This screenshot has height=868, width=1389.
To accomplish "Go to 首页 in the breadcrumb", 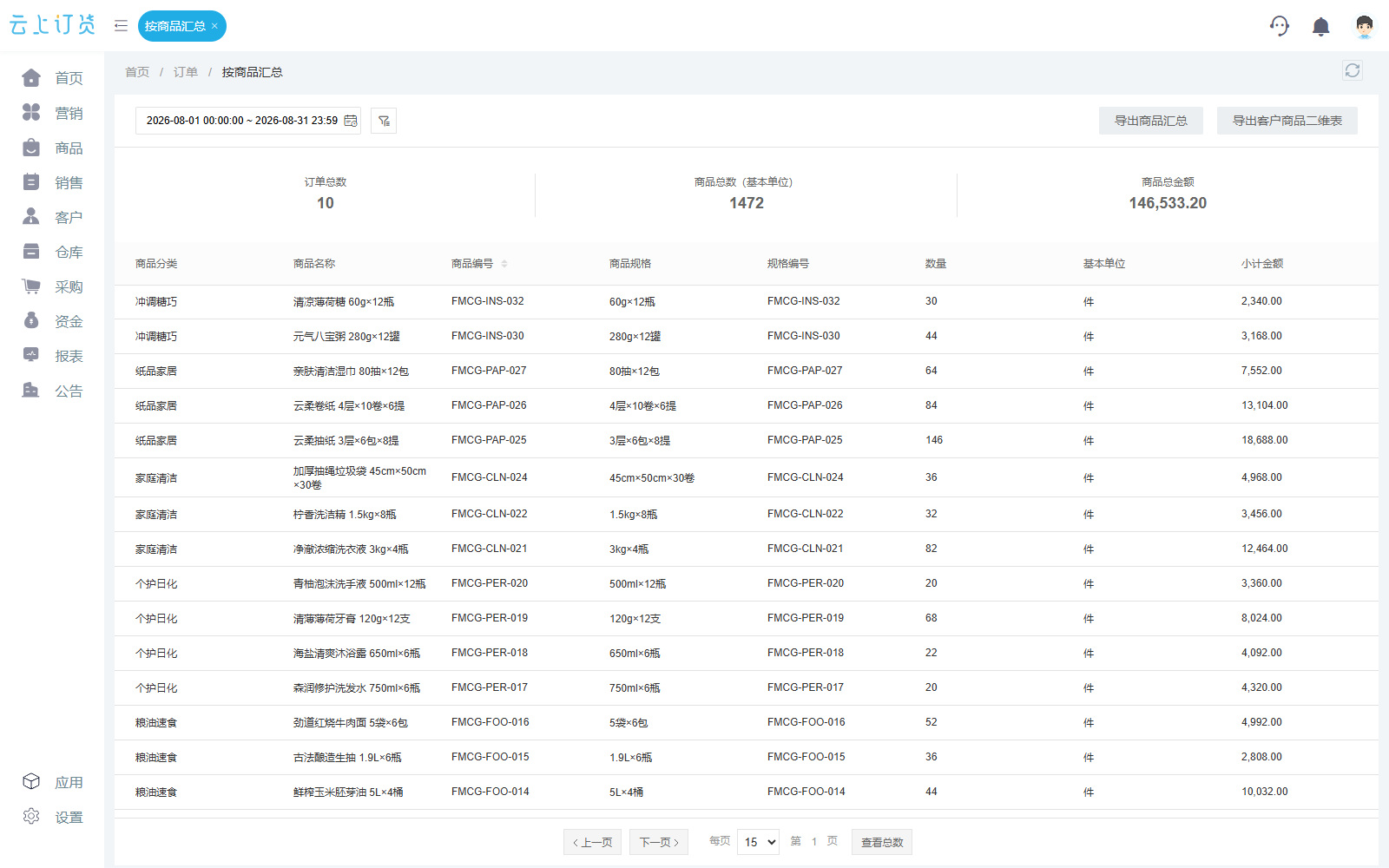I will point(137,72).
